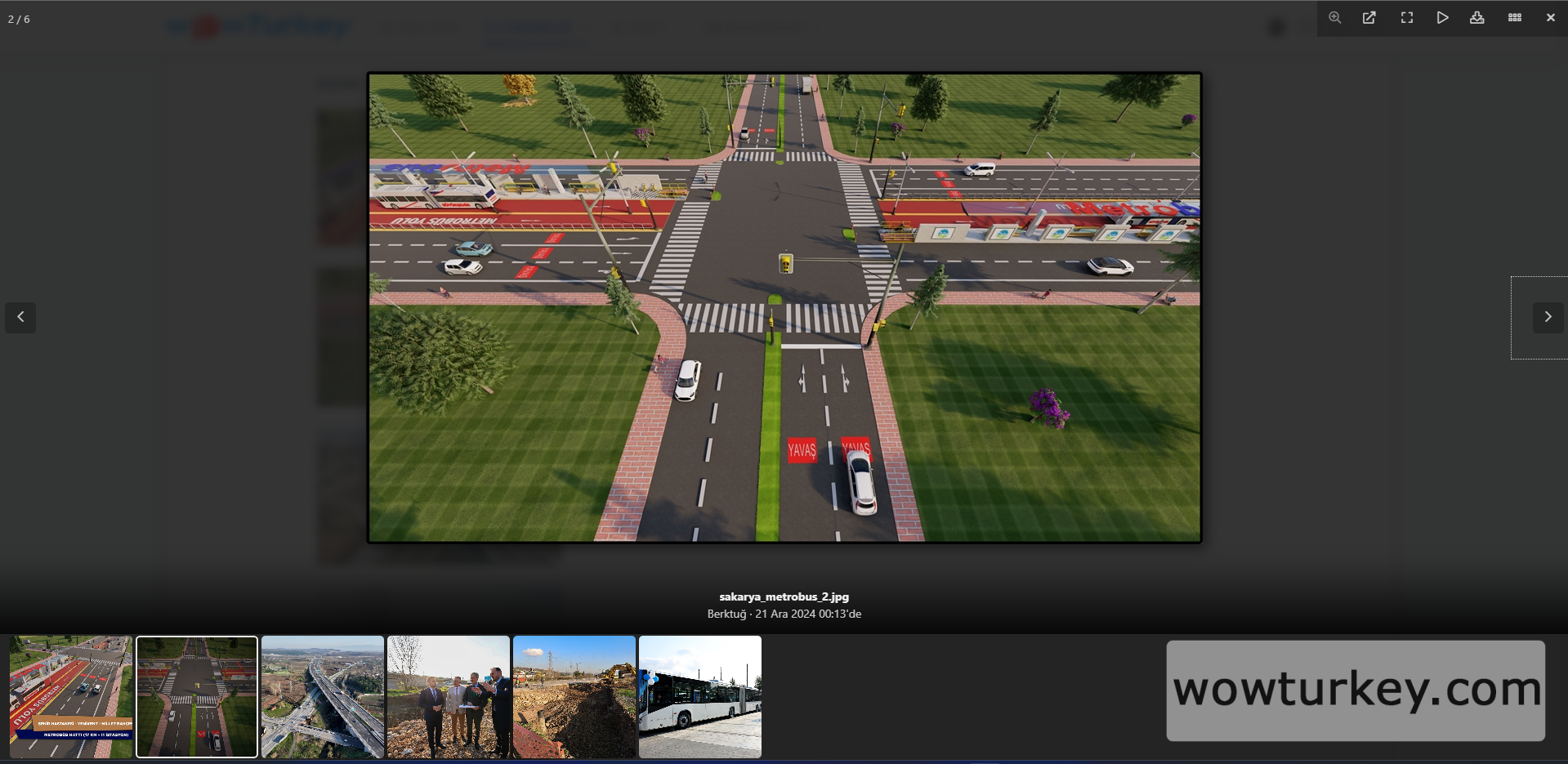Close the image lightbox viewer

click(1550, 18)
